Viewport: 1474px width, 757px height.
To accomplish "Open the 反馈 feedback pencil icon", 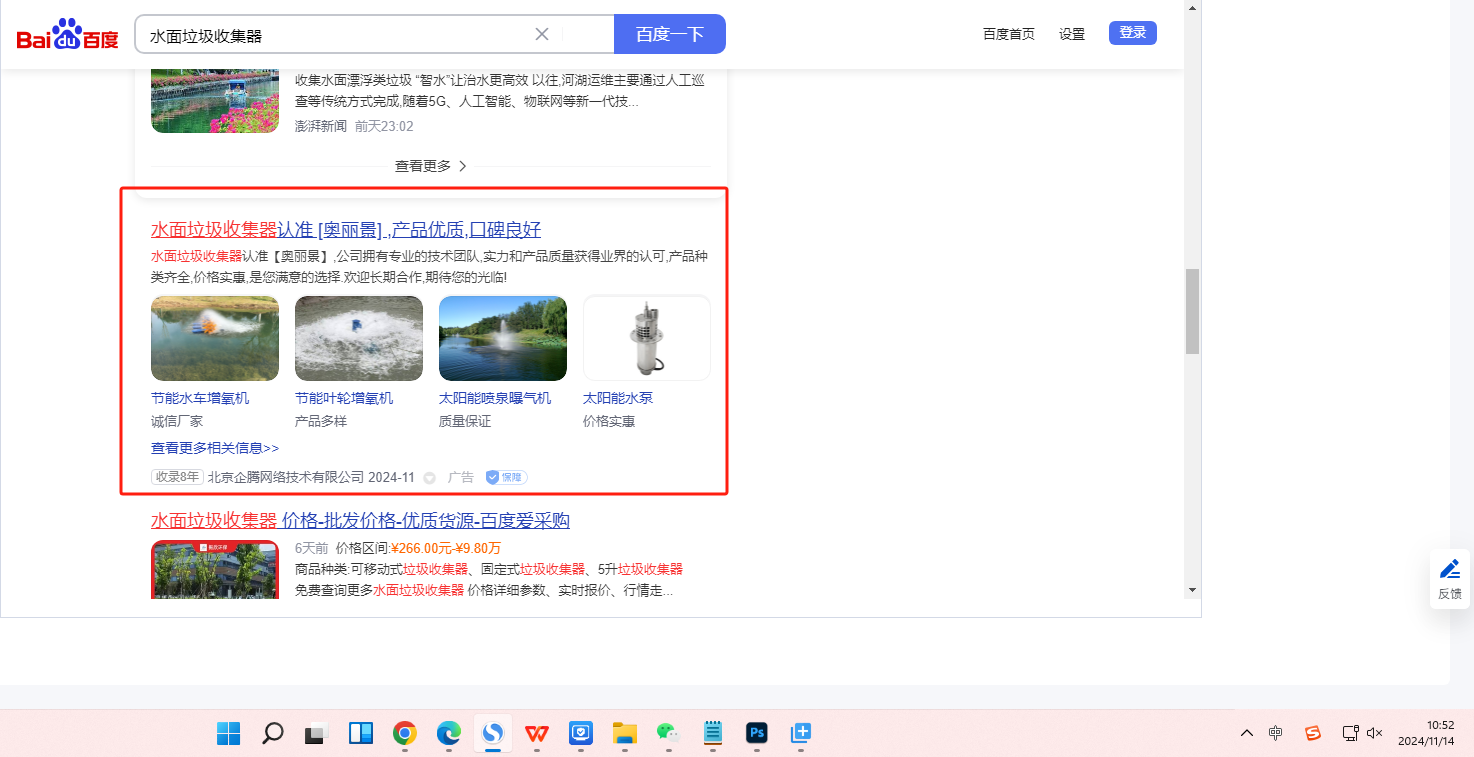I will tap(1449, 570).
